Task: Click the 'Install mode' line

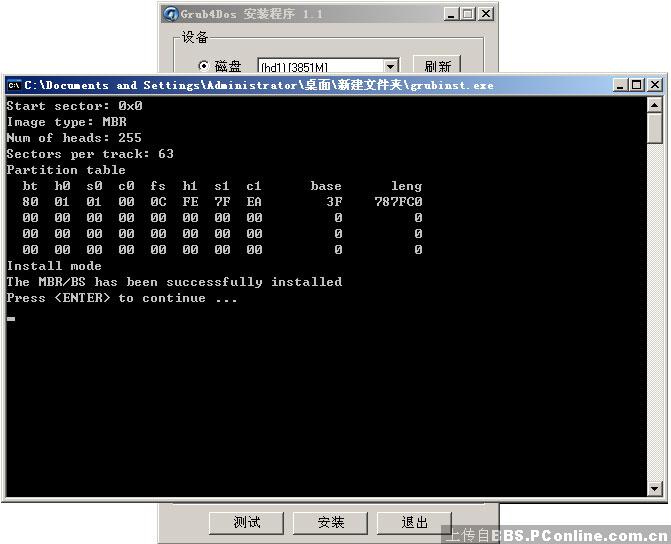Action: 54,266
